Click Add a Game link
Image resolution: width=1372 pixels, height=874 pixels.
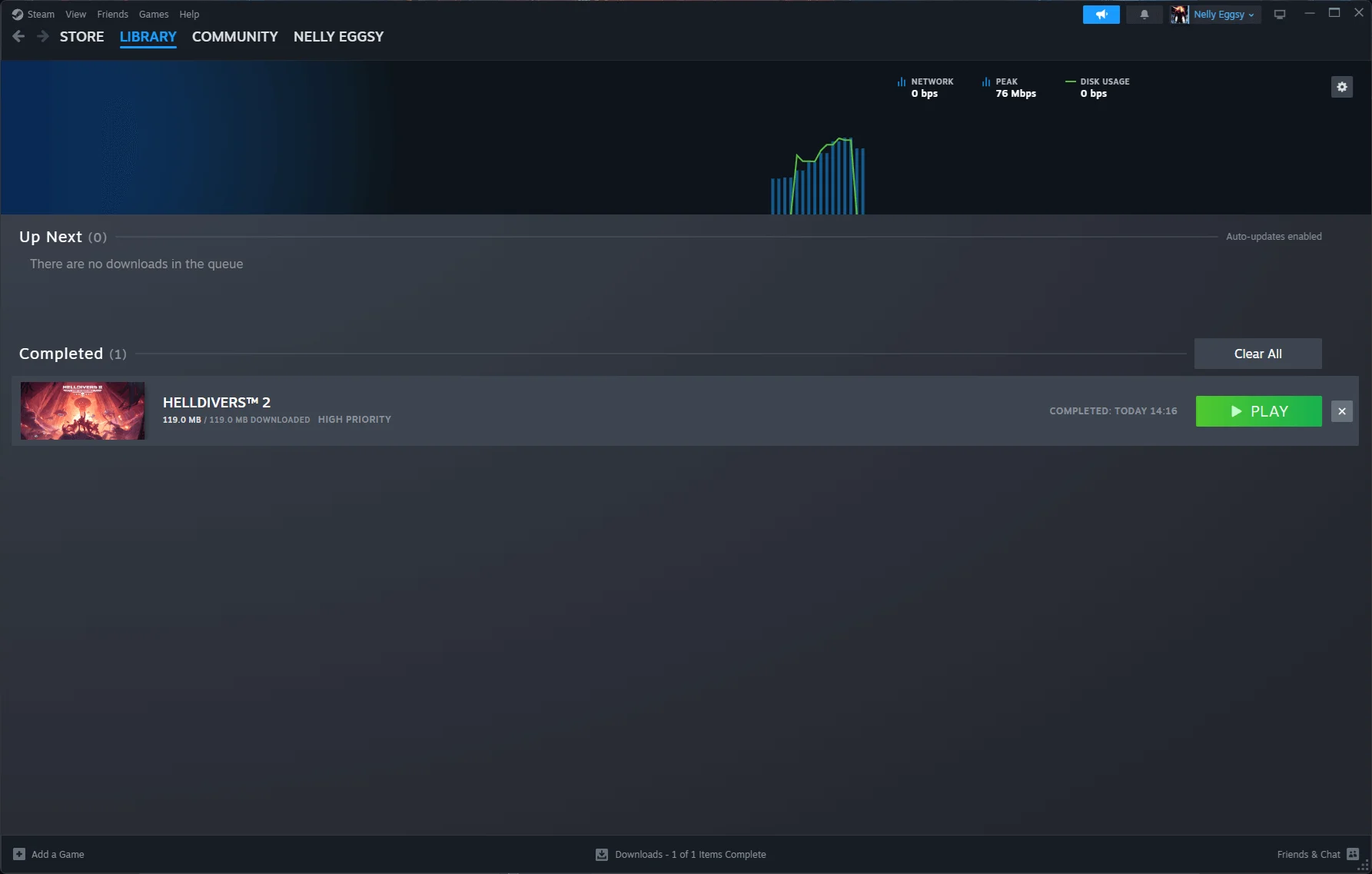point(58,854)
